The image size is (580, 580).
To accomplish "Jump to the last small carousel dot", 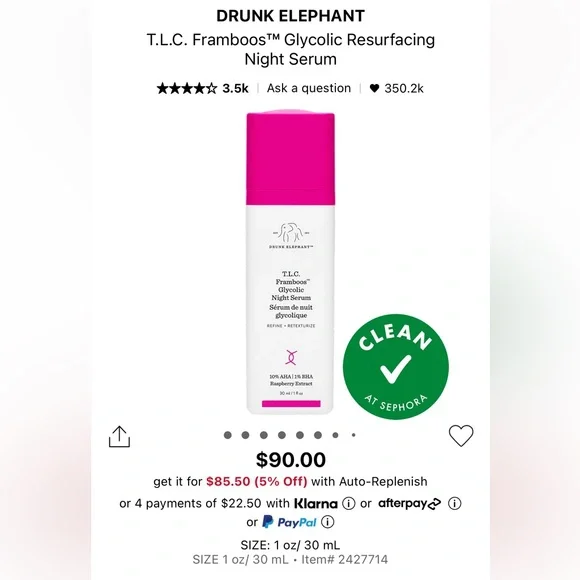I will 354,435.
